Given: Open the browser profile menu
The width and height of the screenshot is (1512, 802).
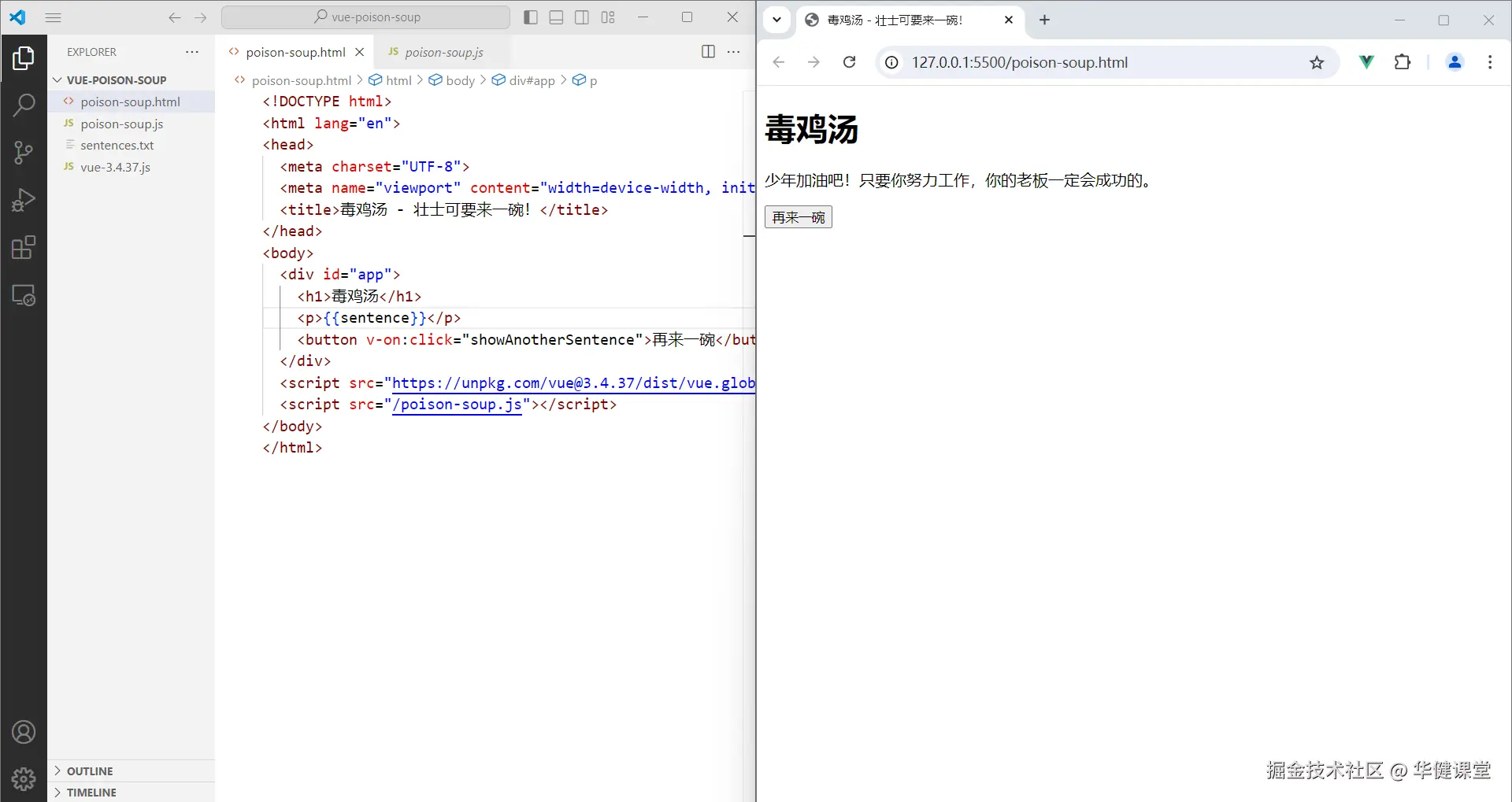Looking at the screenshot, I should (1455, 62).
